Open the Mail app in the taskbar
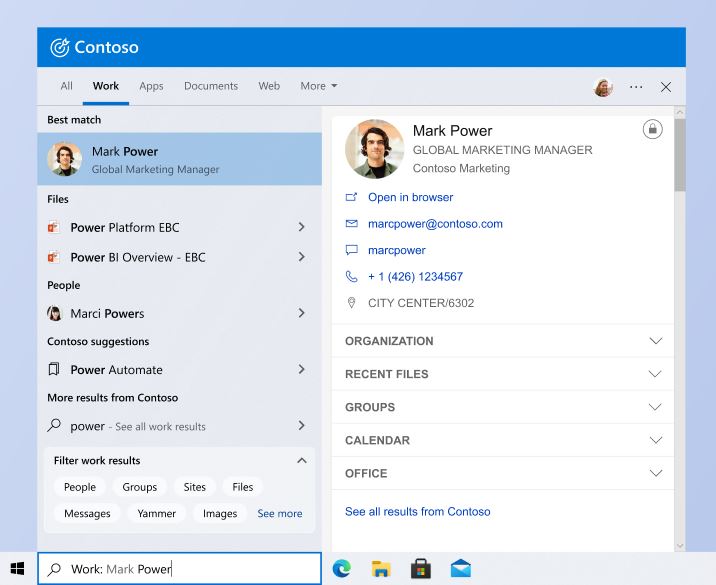The image size is (716, 585). [x=460, y=569]
